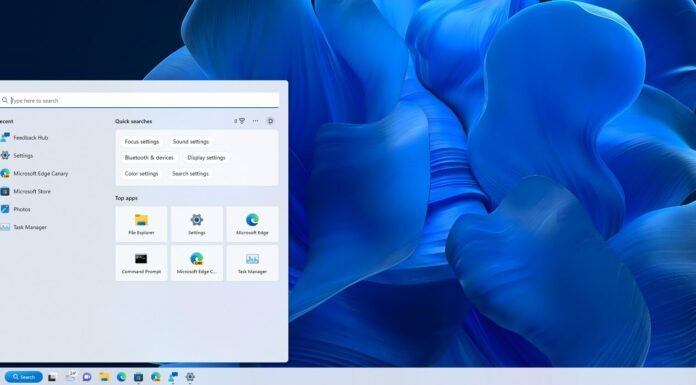Open Microsoft Edge from the taskbar
The width and height of the screenshot is (696, 385).
121,377
